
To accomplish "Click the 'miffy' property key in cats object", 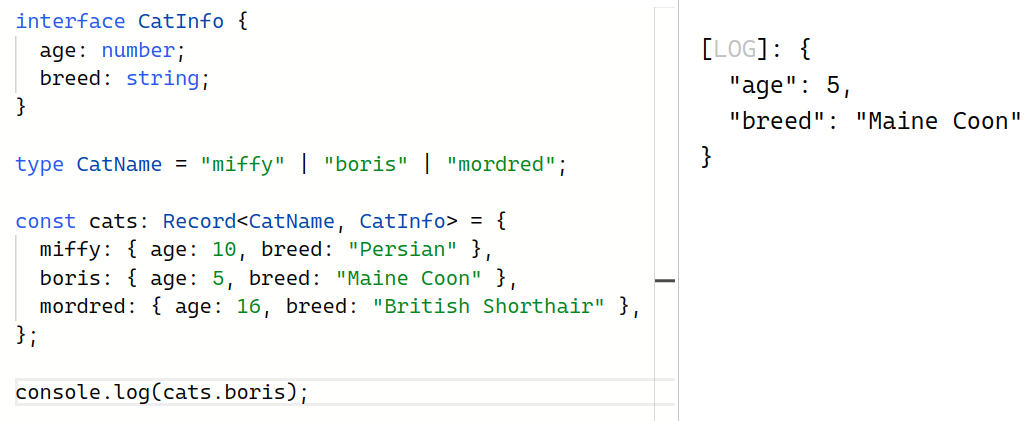I will (x=70, y=250).
